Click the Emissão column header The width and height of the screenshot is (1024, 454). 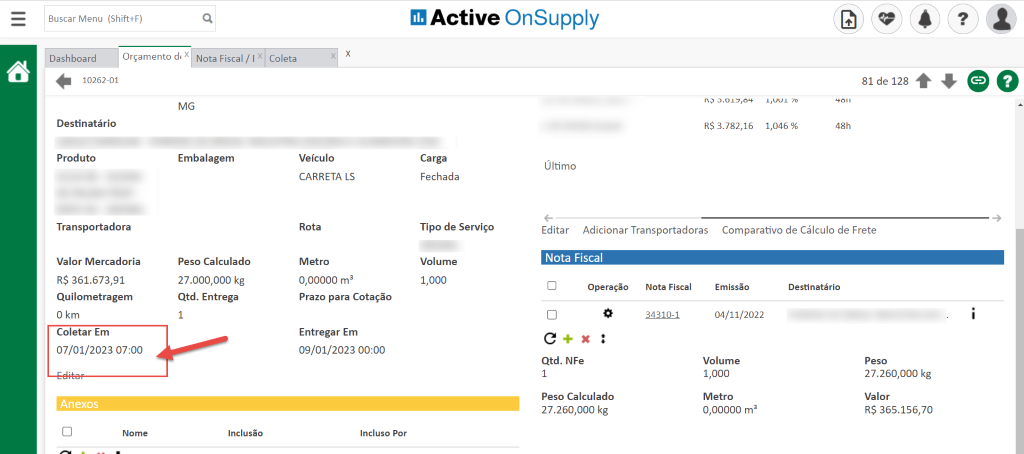point(731,287)
